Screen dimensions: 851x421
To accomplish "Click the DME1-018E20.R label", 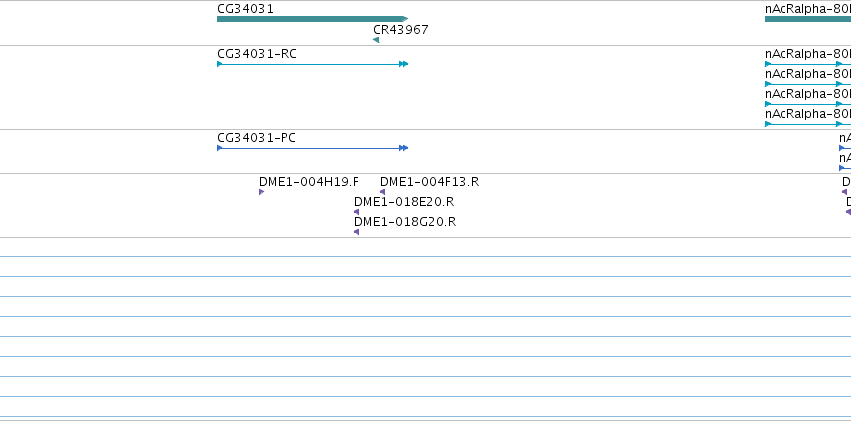I will point(404,202).
